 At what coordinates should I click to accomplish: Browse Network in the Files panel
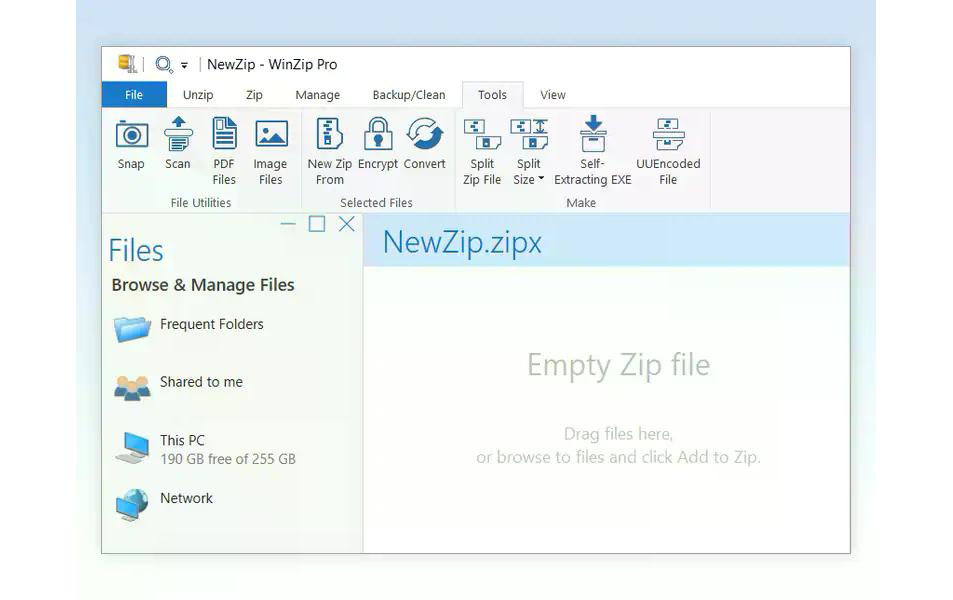[x=186, y=498]
